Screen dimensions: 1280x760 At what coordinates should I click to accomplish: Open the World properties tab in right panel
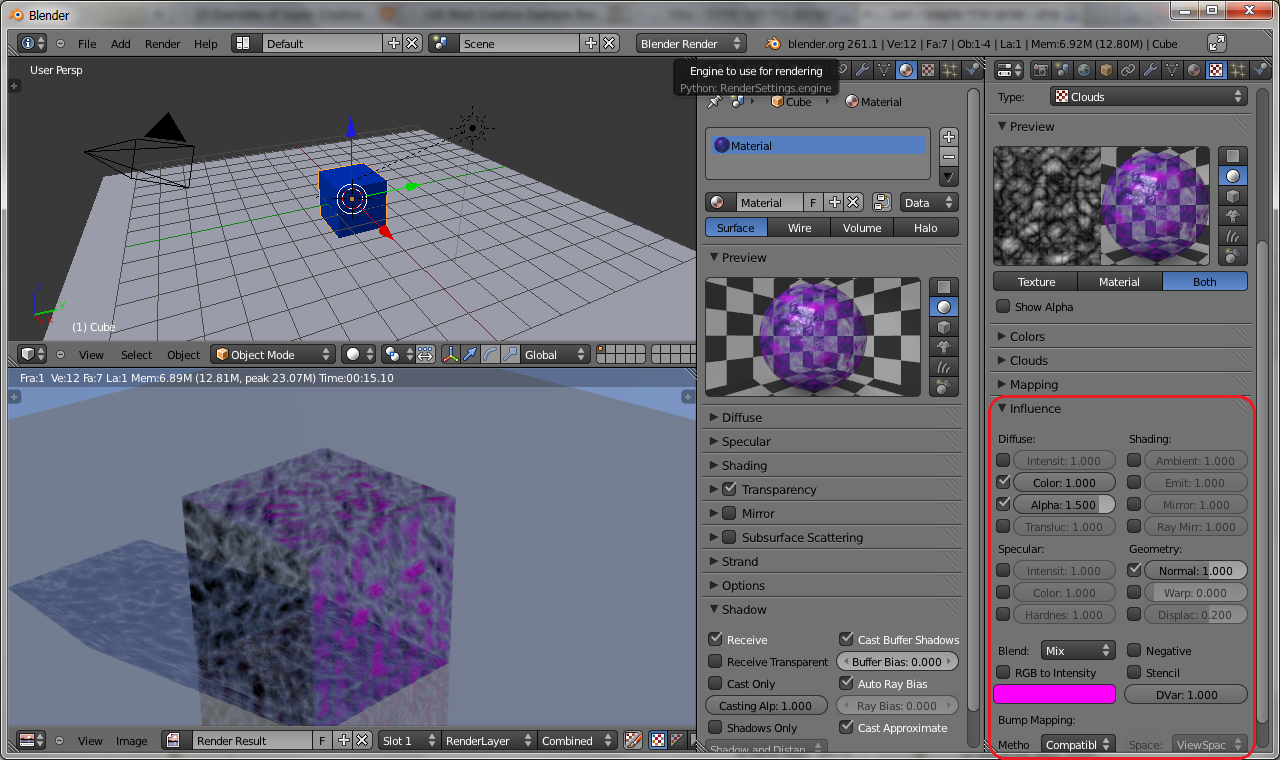pyautogui.click(x=1084, y=70)
